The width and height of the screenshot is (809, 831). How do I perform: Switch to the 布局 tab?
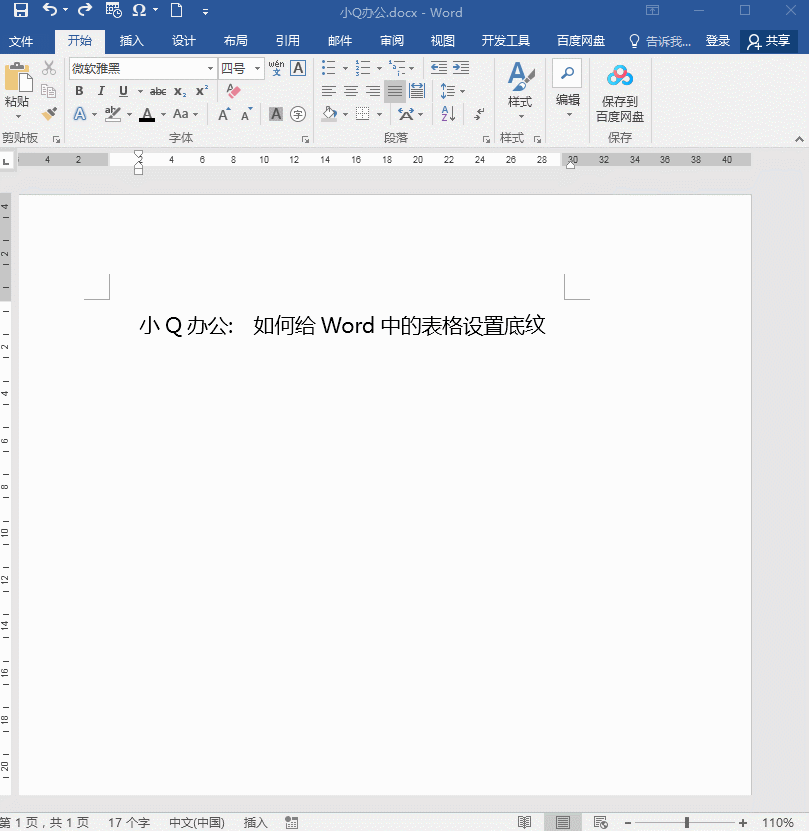coord(235,41)
